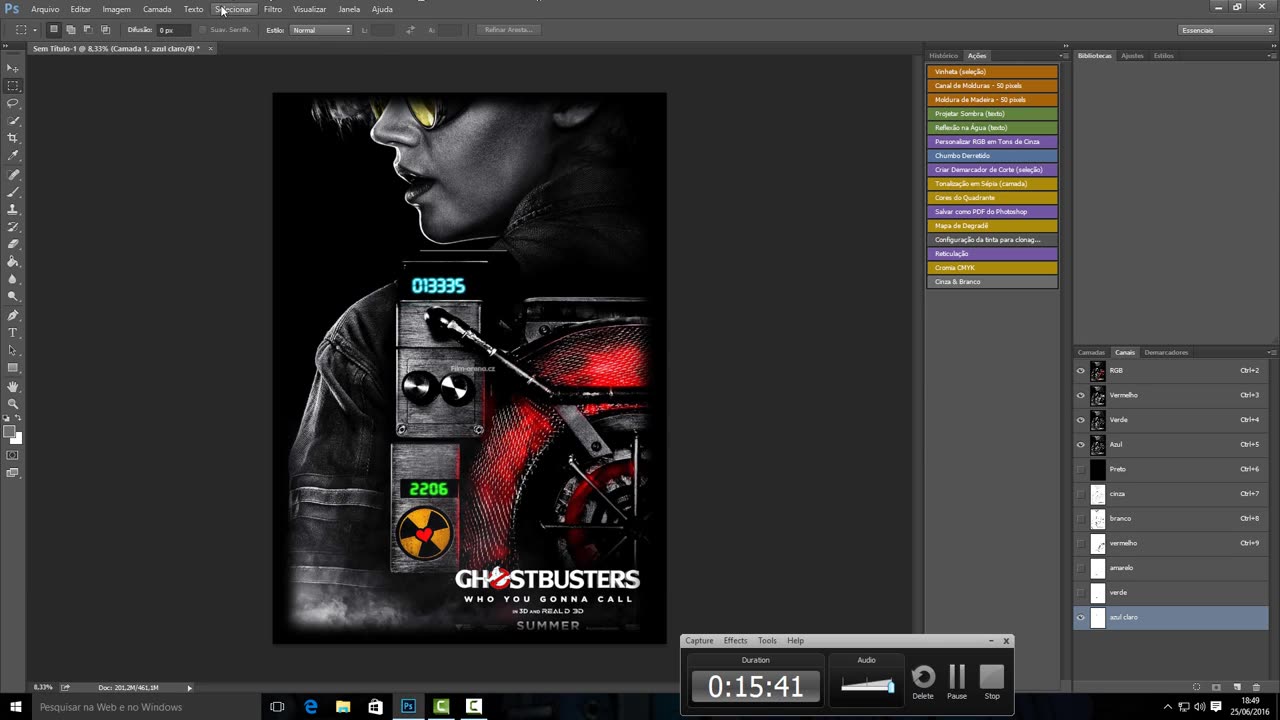
Task: Expand the status bar info arrow
Action: 189,688
